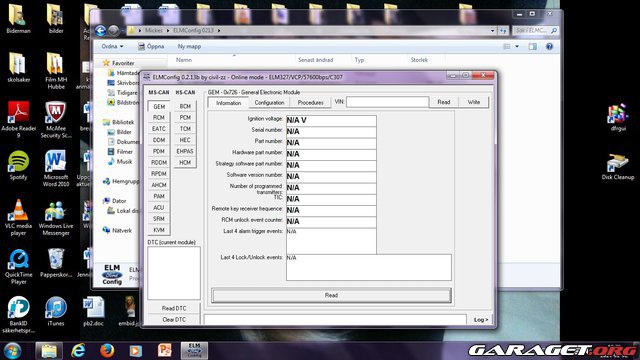Click the Read DTC button

174,308
